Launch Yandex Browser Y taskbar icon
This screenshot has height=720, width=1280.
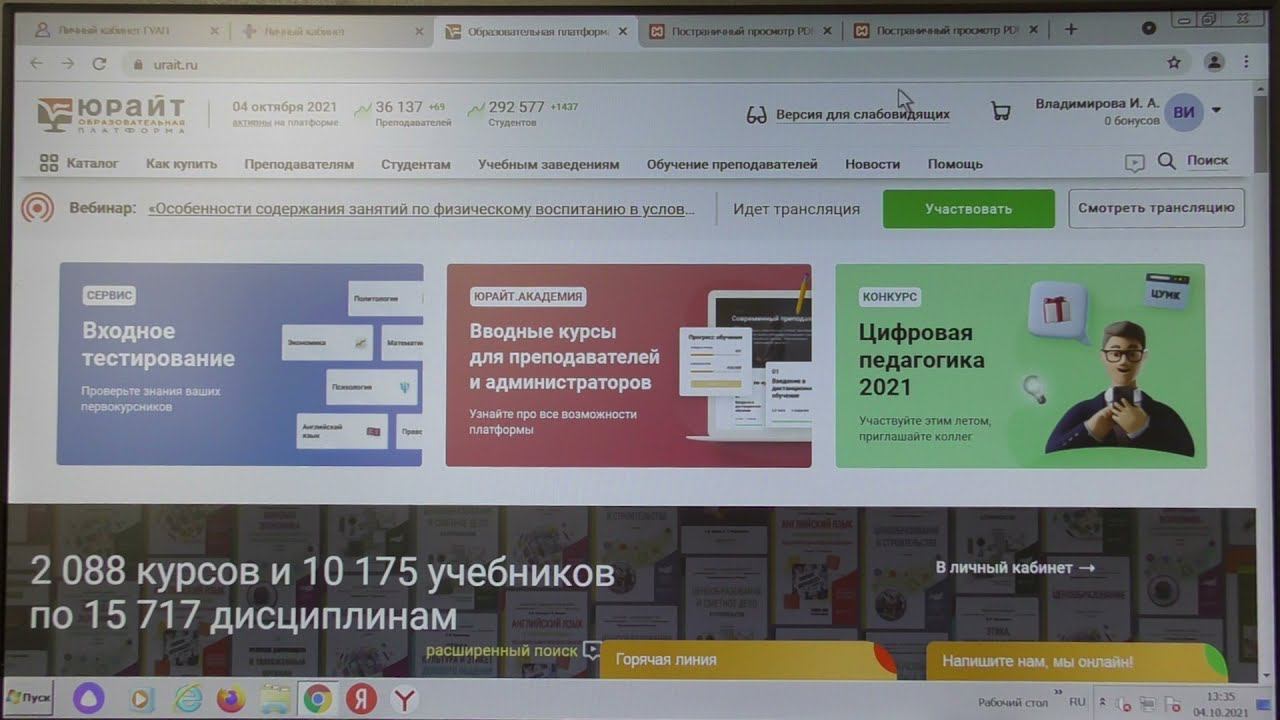[x=404, y=699]
